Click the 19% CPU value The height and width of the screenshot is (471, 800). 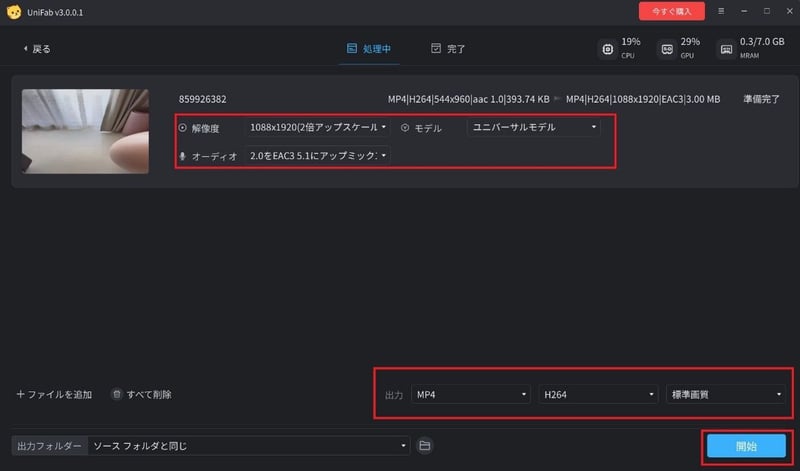click(x=631, y=42)
